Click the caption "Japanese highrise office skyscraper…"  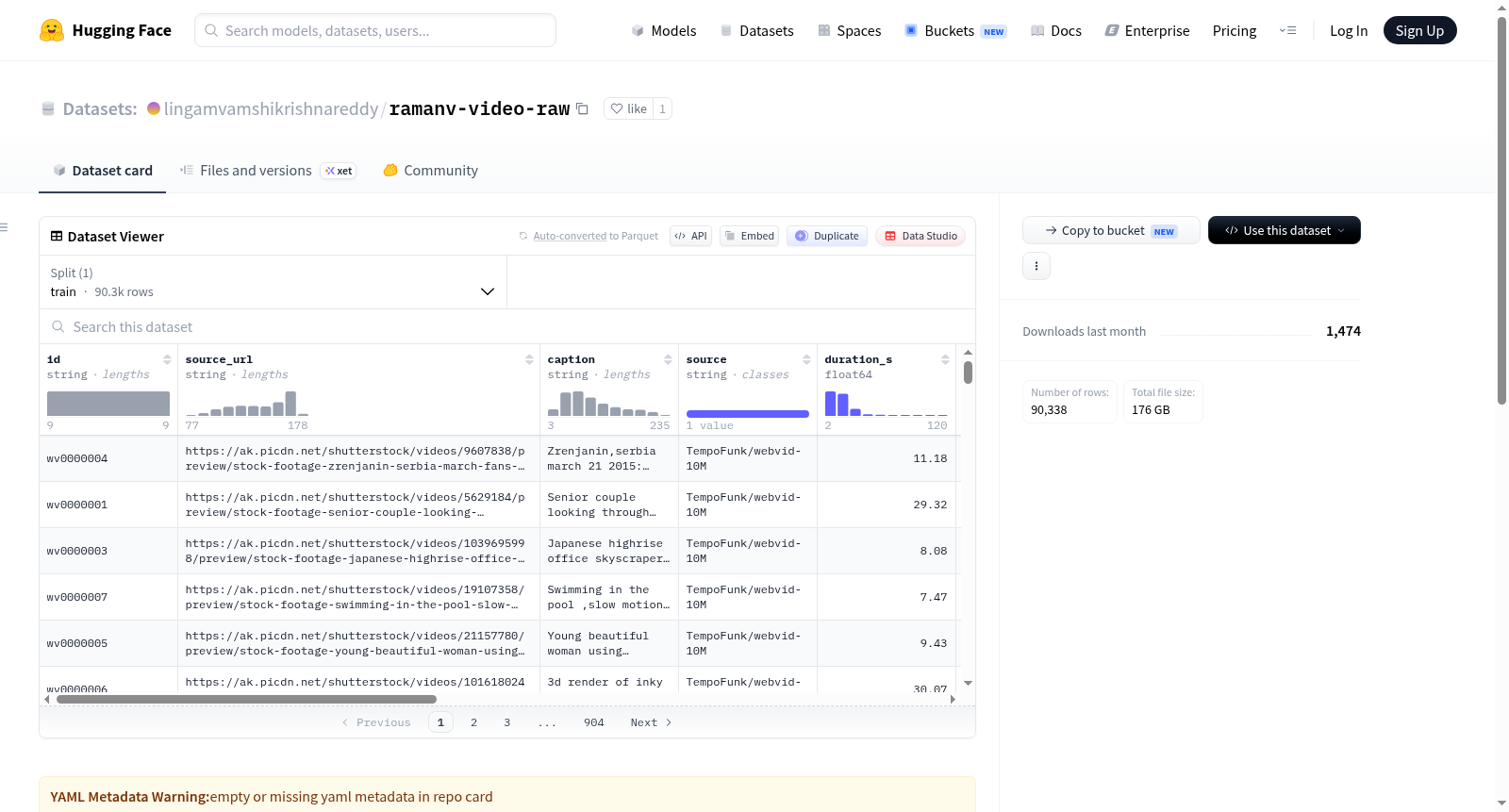pyautogui.click(x=608, y=551)
